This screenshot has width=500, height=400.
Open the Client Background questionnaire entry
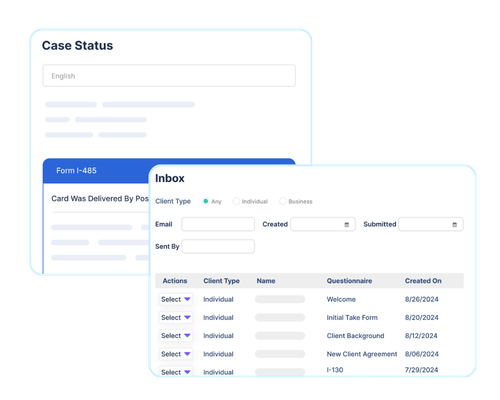tap(355, 336)
